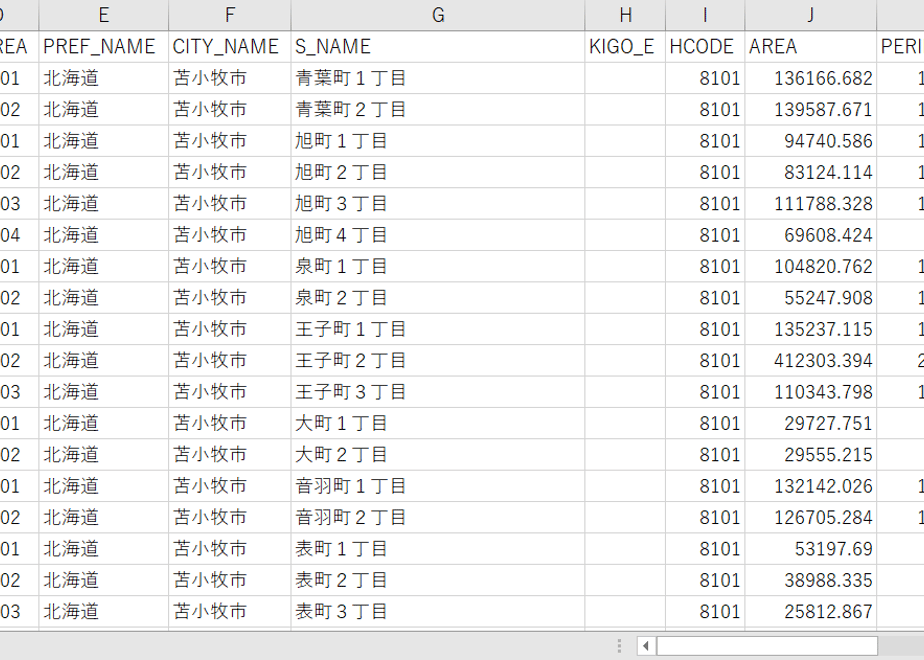Click the S_NAME header cell
This screenshot has width=924, height=660.
click(x=438, y=47)
